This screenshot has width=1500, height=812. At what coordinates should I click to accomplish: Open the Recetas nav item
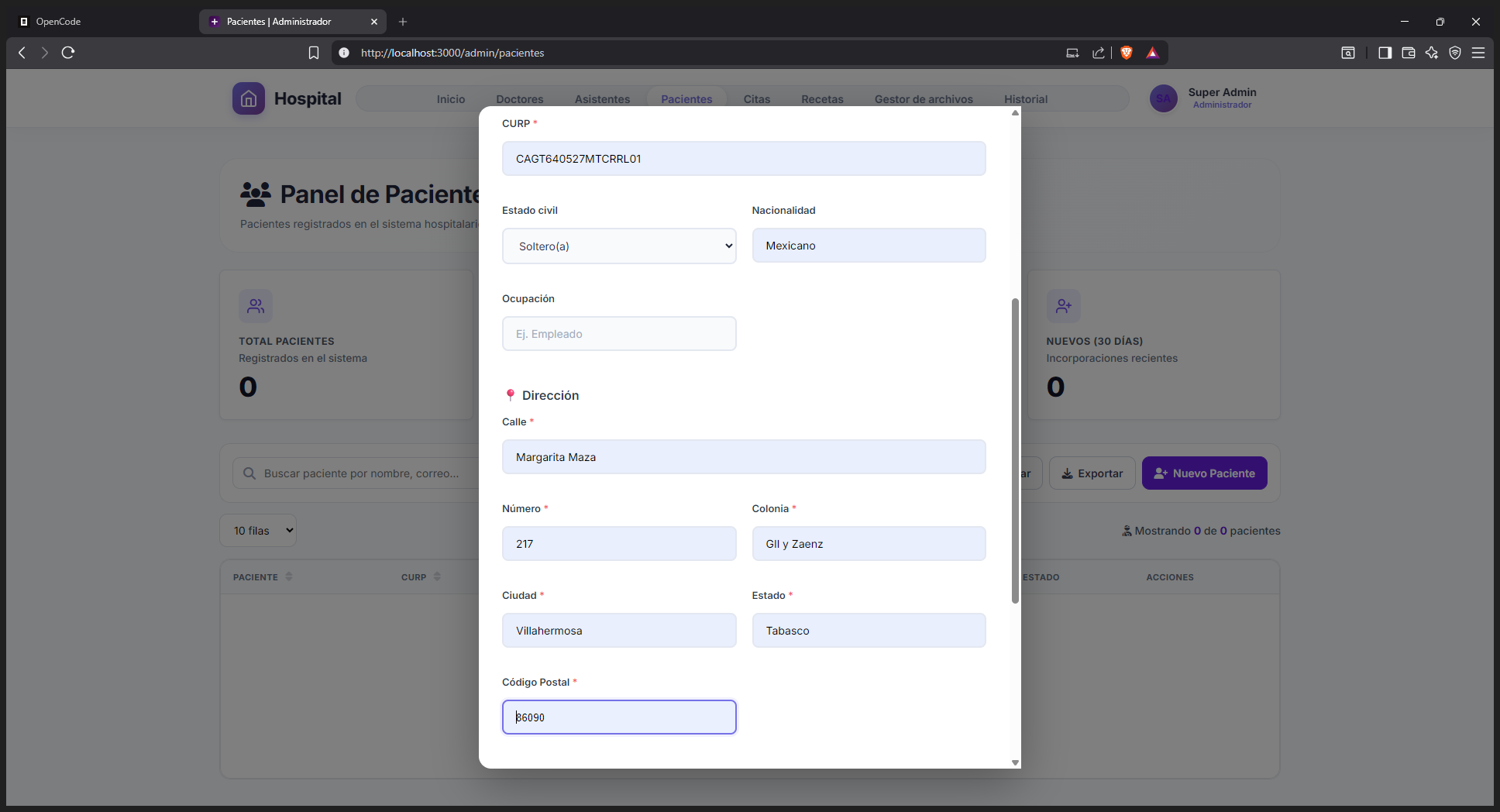click(x=822, y=99)
